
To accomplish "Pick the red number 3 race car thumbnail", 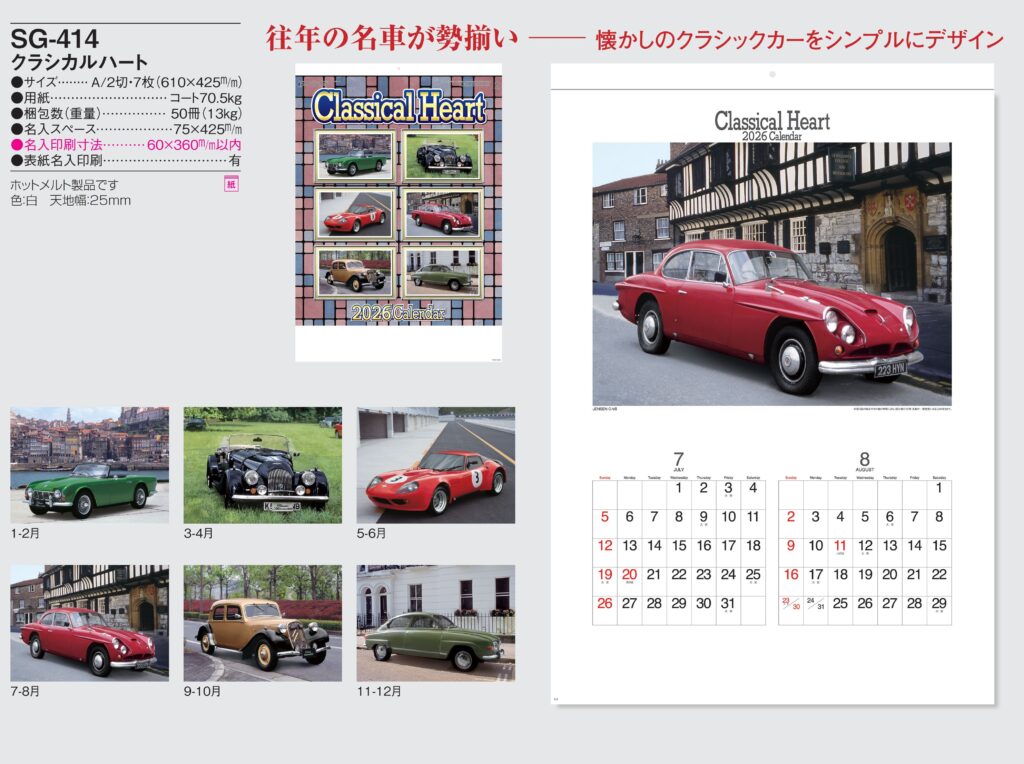I will click(x=435, y=464).
